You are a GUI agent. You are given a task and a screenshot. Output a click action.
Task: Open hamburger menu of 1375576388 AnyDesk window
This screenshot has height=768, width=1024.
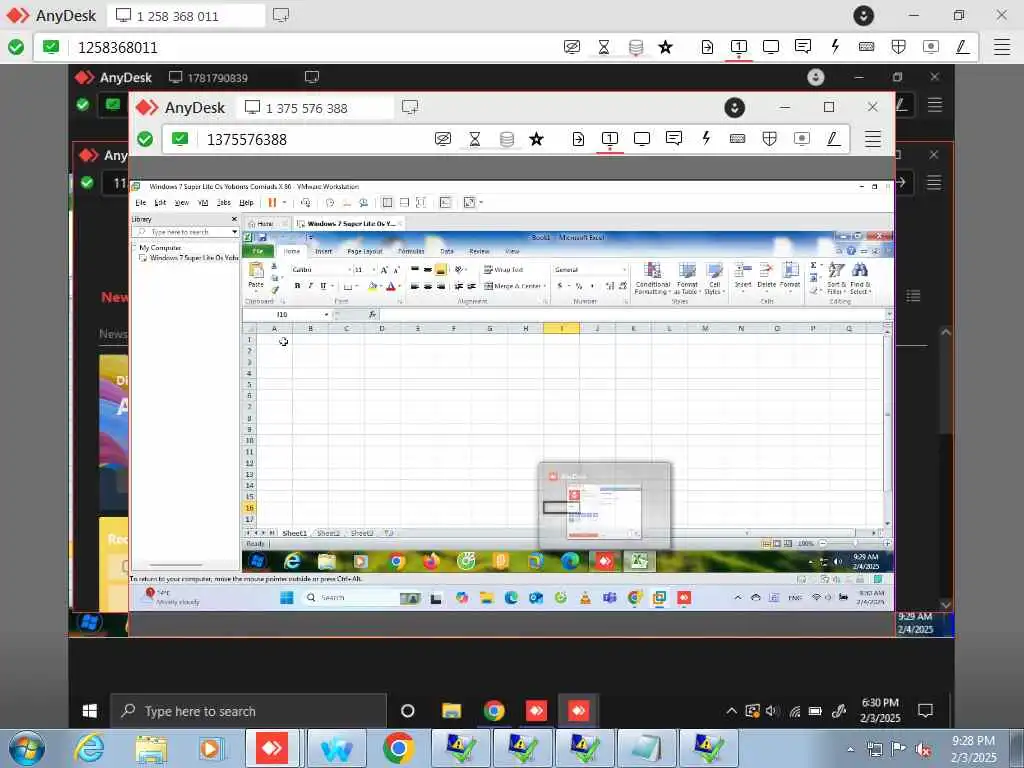click(x=873, y=139)
